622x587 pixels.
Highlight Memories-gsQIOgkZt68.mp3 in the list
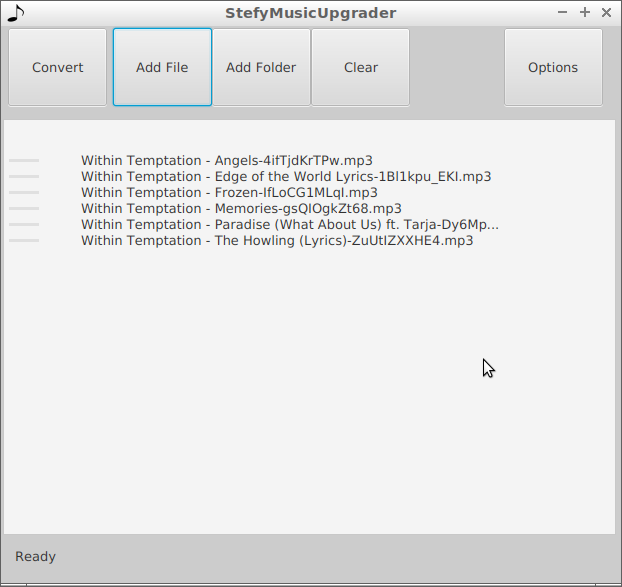(x=241, y=209)
